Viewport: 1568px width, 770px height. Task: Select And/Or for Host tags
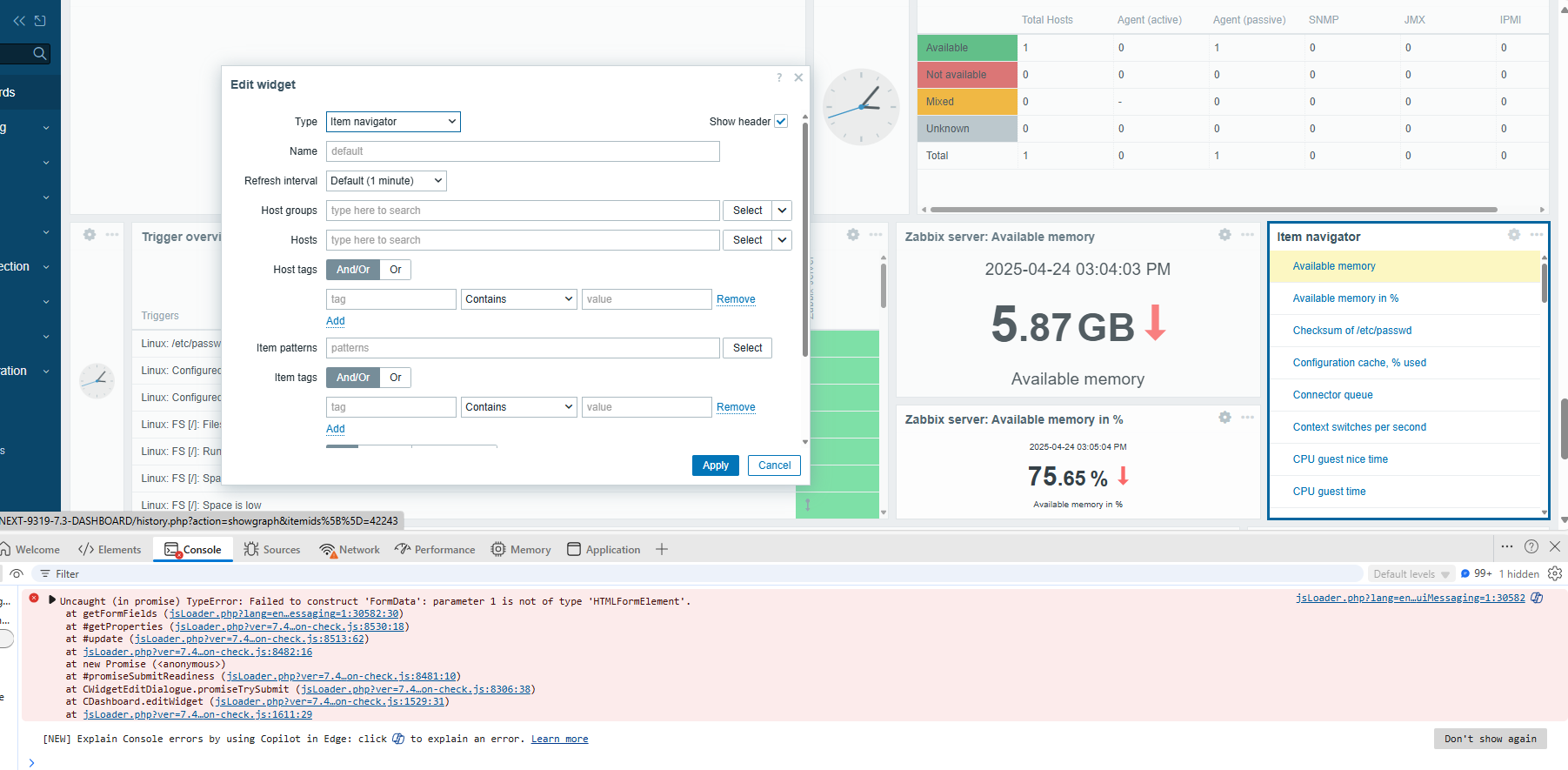(353, 270)
